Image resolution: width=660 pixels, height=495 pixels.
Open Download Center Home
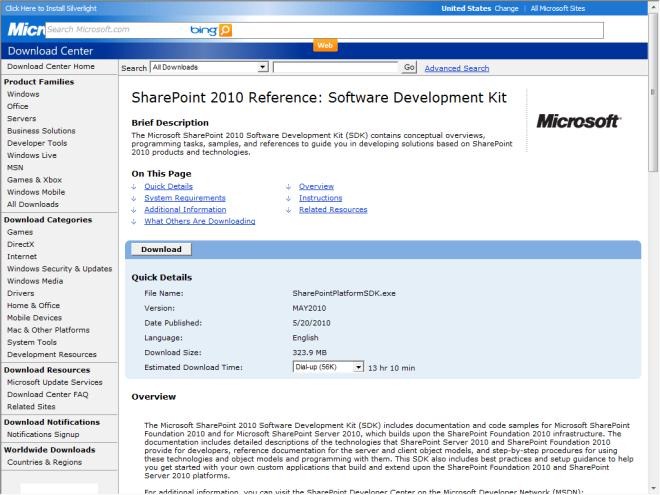click(x=51, y=67)
